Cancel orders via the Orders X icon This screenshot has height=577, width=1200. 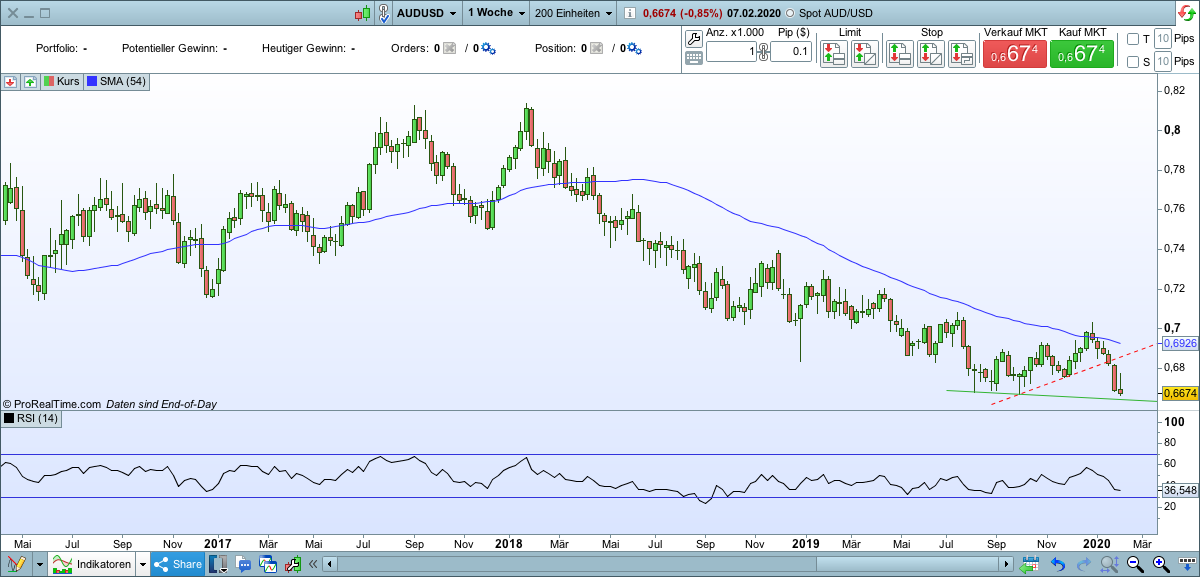click(x=449, y=48)
